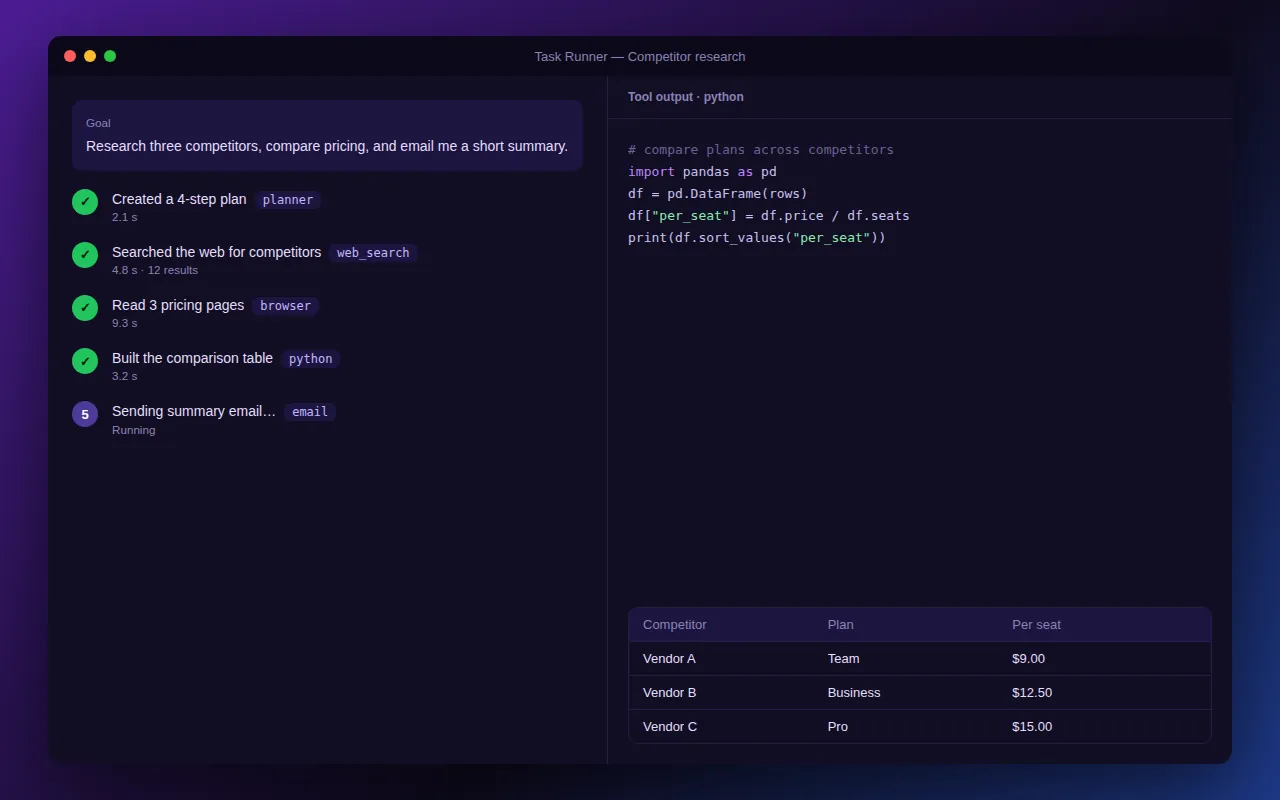Click the planner tool tag
The height and width of the screenshot is (800, 1280).
click(288, 200)
